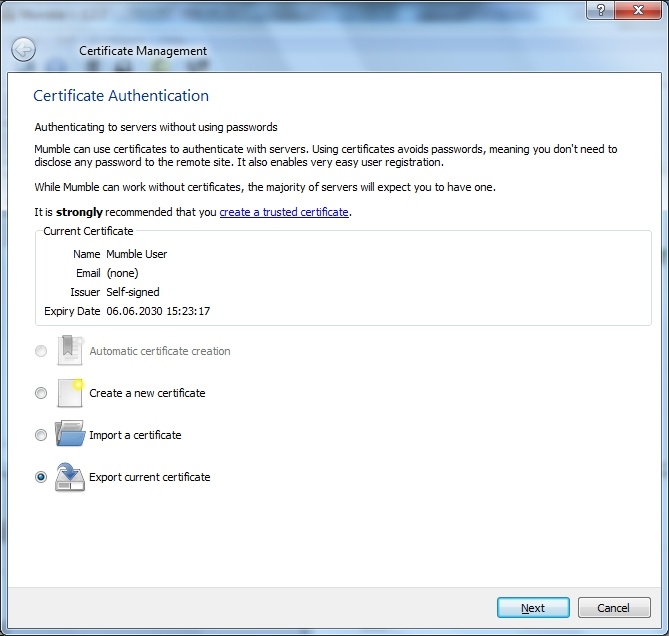Click the 'Automatic certificate creation' label
Screen dimensions: 669x636
160,351
